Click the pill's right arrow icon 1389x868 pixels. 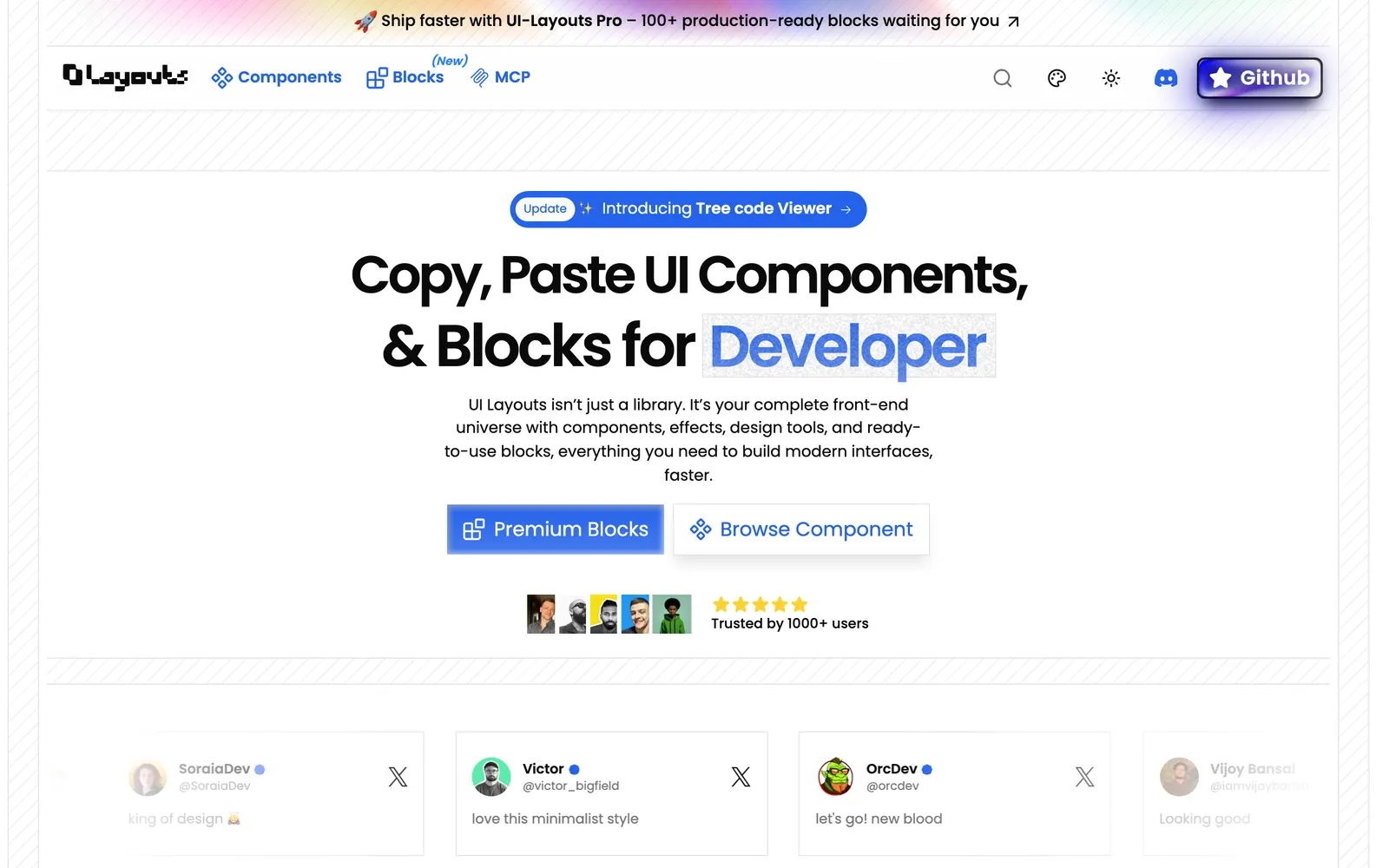(846, 210)
